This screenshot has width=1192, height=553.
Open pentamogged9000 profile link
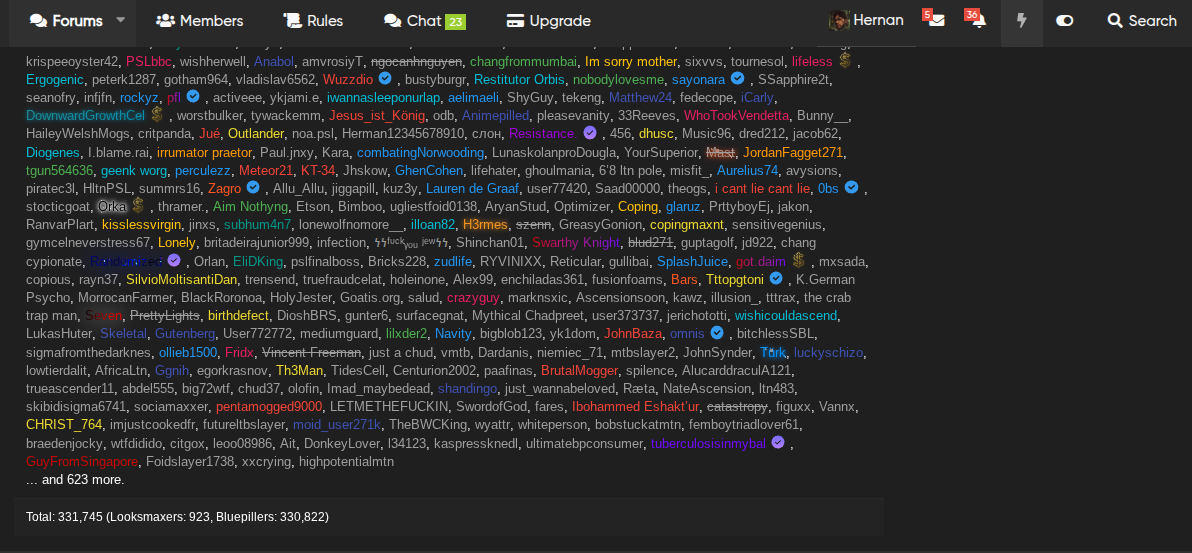269,406
